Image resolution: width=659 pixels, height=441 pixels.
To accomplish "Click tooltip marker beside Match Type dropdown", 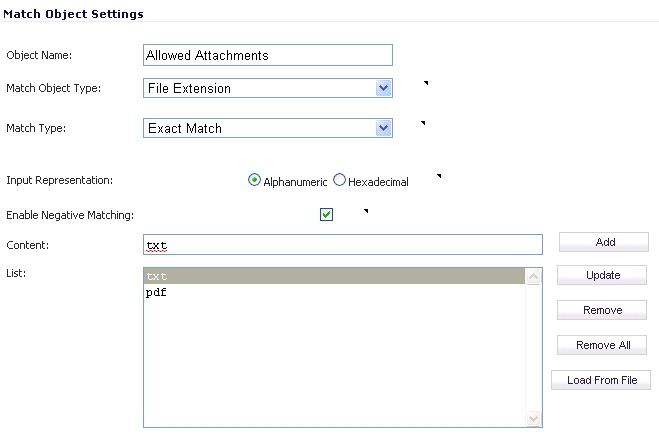I will (x=423, y=123).
